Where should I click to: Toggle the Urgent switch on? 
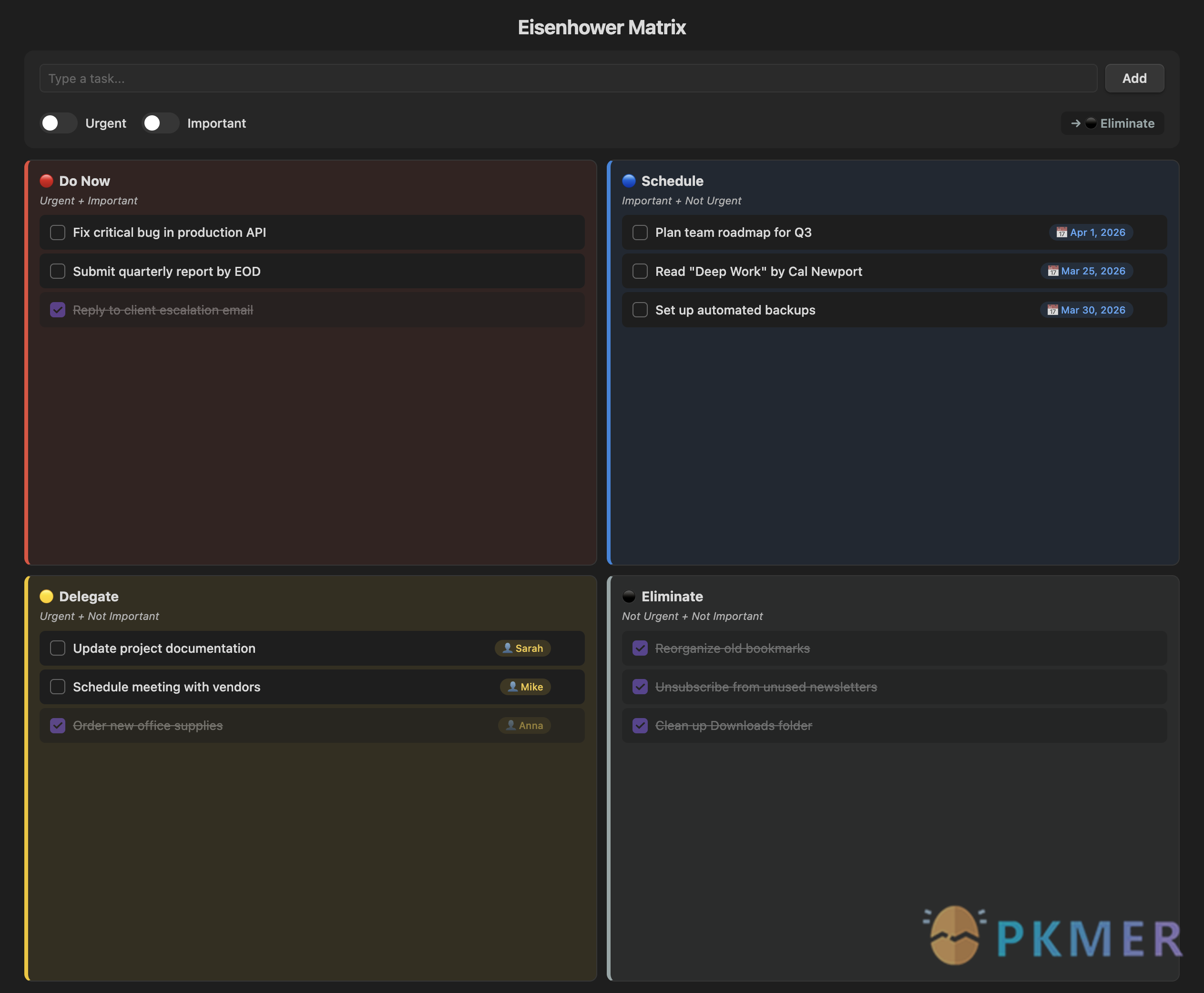point(58,123)
